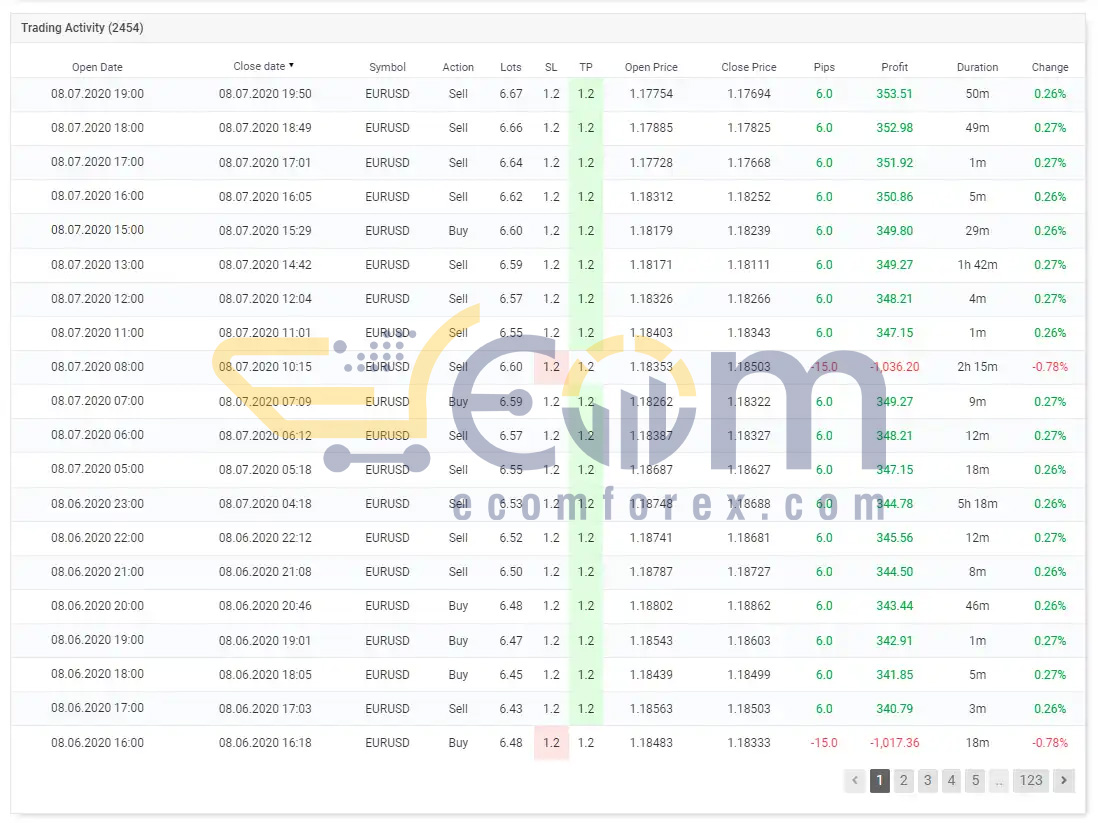Jump to last page 123
Image resolution: width=1098 pixels, height=823 pixels.
pyautogui.click(x=1031, y=780)
